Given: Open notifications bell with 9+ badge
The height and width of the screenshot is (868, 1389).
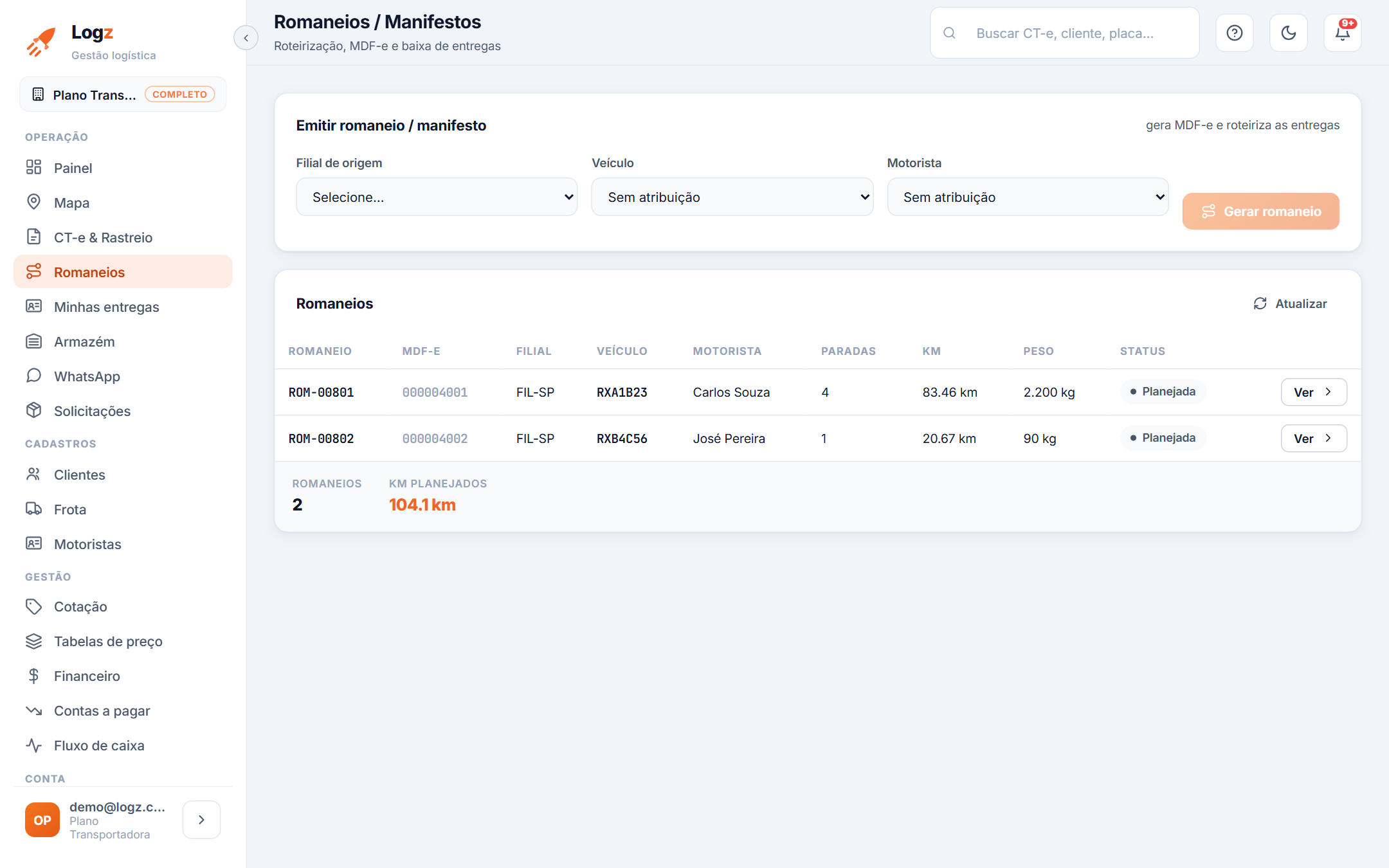Looking at the screenshot, I should 1342,33.
